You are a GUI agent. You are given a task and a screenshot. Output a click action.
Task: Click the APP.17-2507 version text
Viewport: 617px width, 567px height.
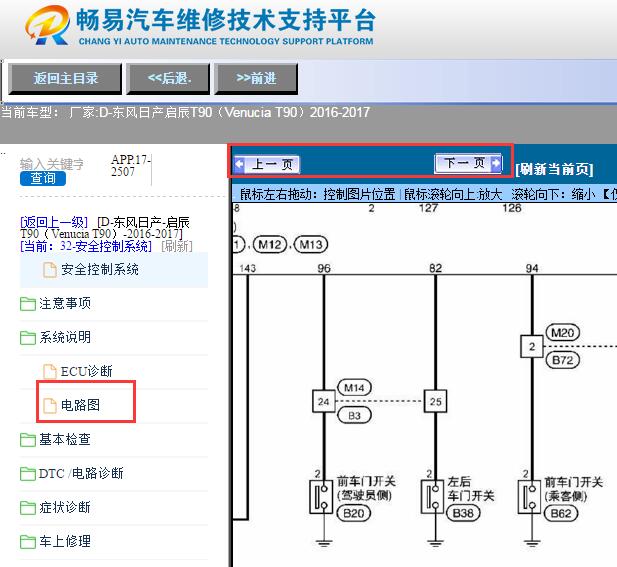click(x=130, y=166)
